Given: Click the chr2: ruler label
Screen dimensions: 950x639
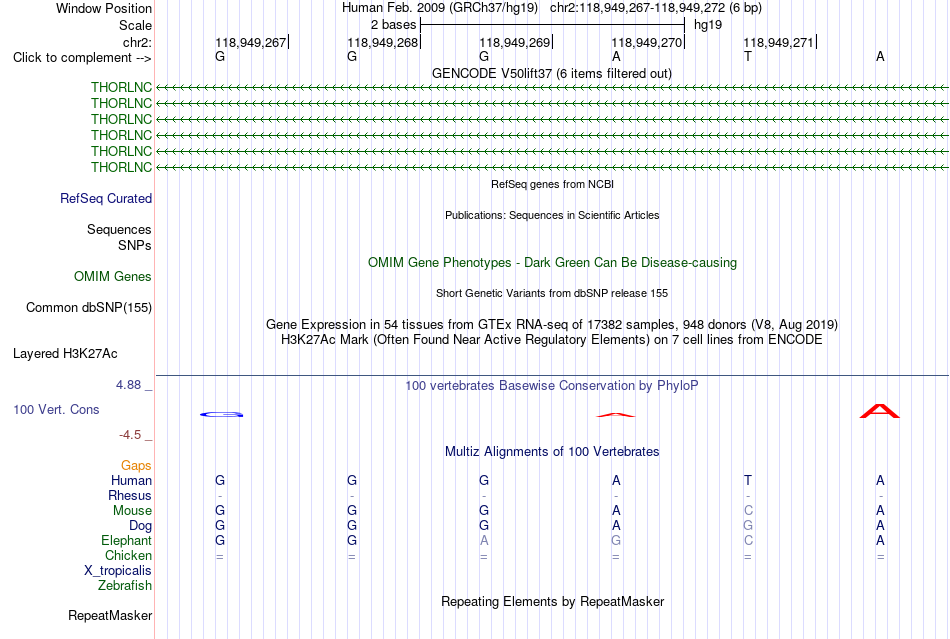Looking at the screenshot, I should point(137,42).
